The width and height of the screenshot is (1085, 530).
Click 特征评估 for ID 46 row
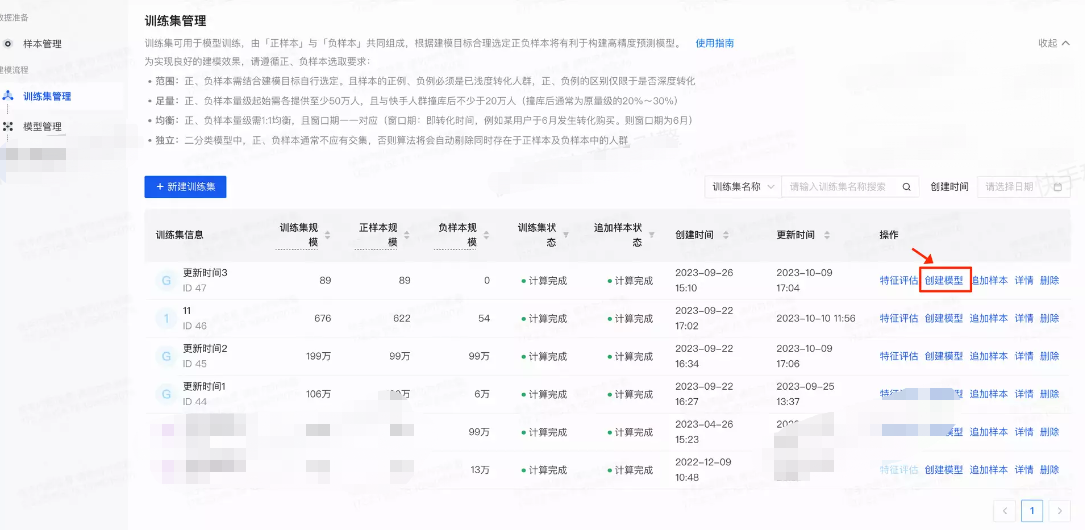(899, 318)
